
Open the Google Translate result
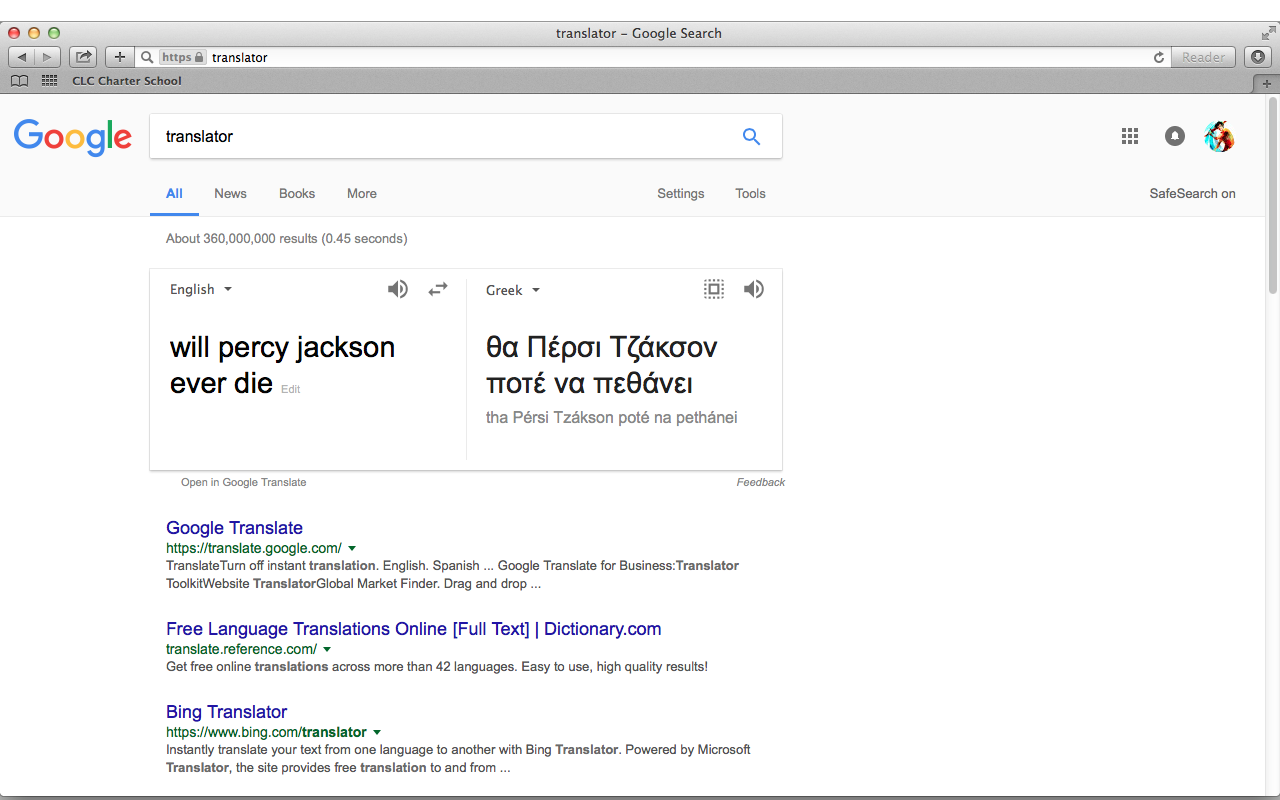point(234,528)
